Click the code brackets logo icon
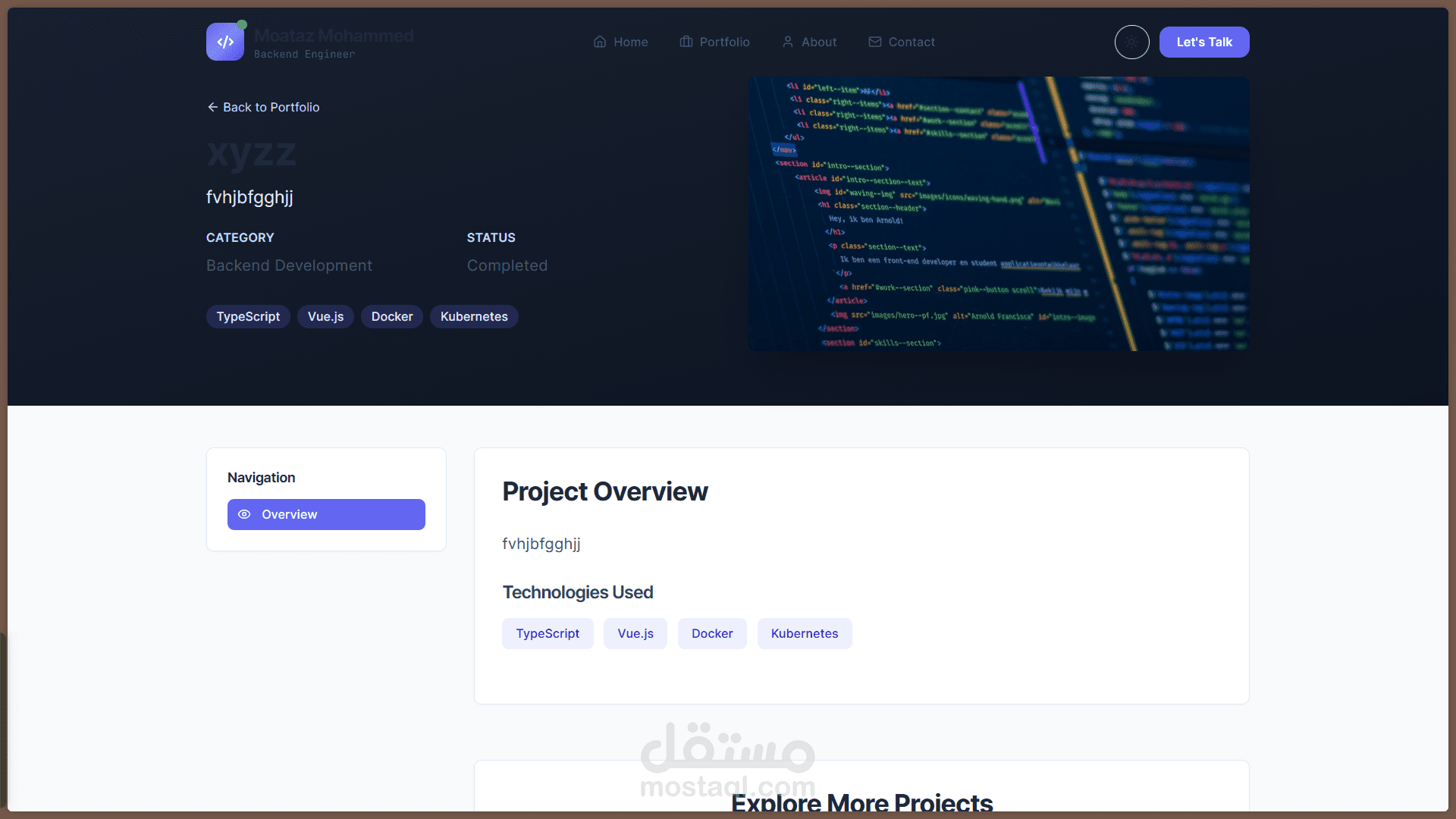The height and width of the screenshot is (819, 1456). 225,42
